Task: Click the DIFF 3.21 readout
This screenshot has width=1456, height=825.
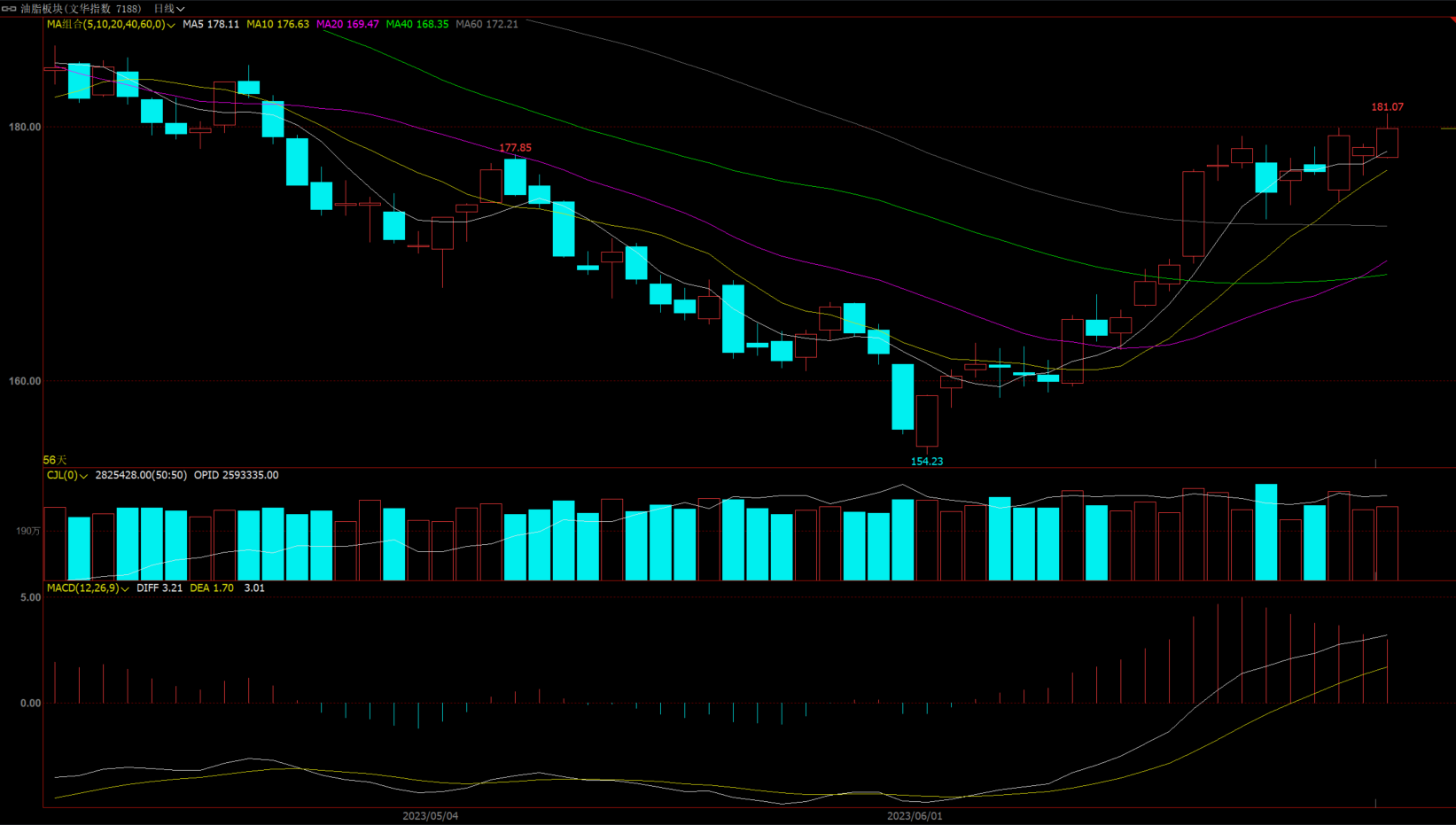Action: click(x=160, y=588)
